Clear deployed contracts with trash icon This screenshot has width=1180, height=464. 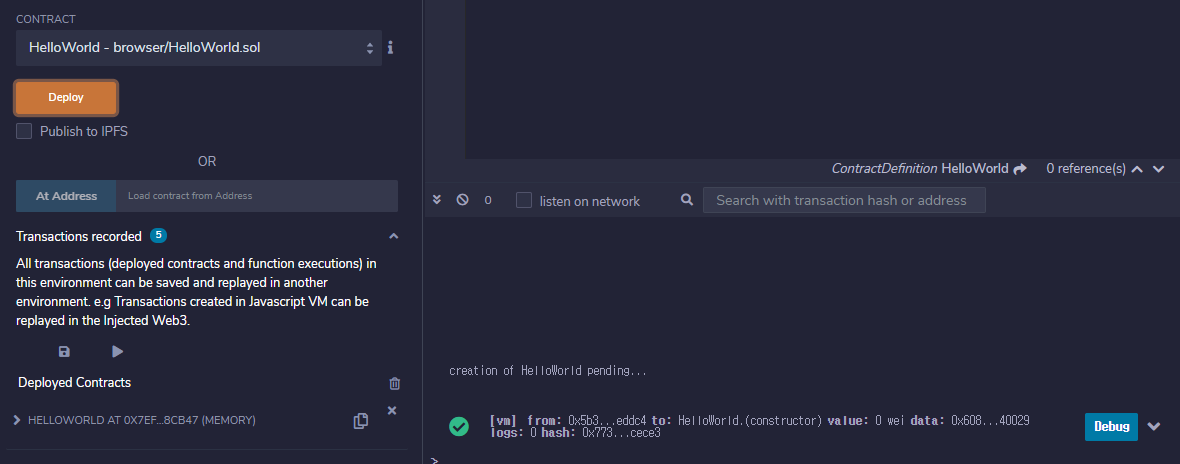[395, 384]
